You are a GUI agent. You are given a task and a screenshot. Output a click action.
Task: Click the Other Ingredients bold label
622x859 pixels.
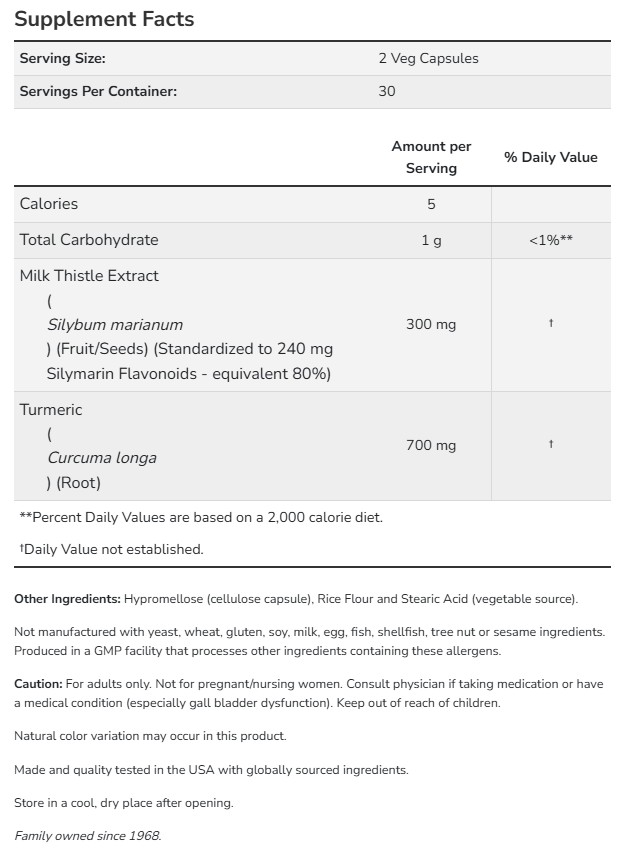[x=67, y=599]
